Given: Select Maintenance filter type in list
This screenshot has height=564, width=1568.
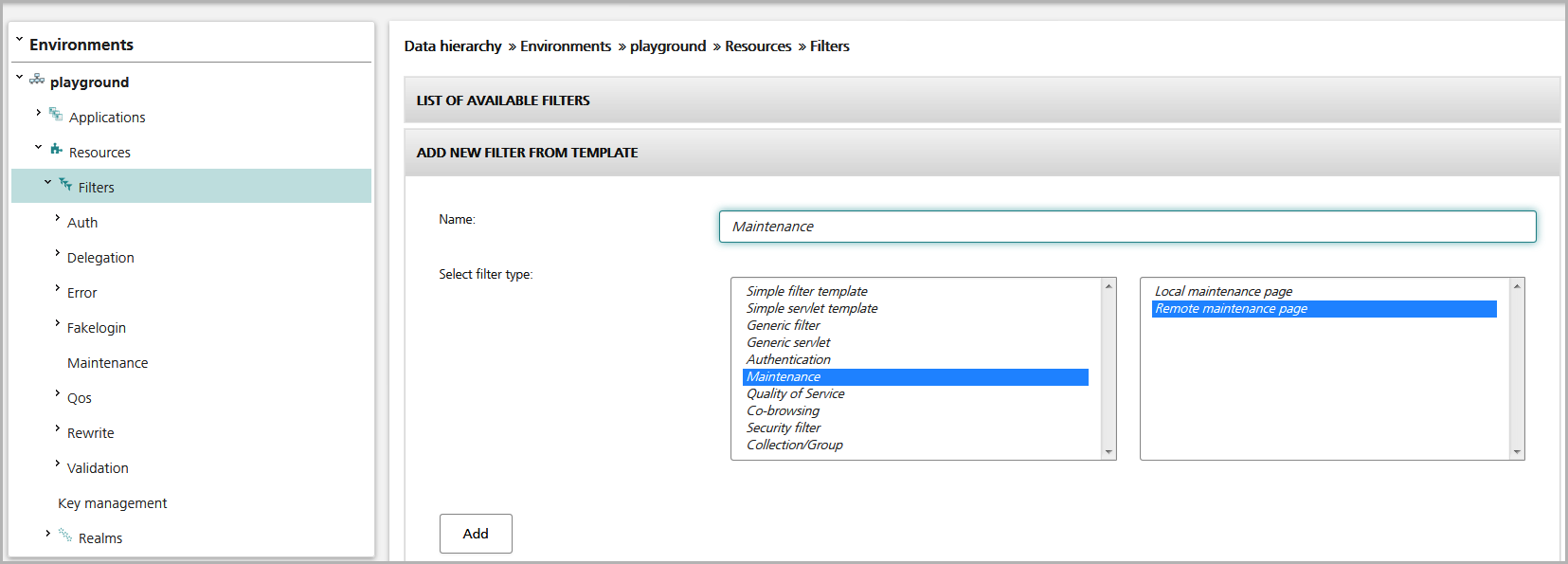Looking at the screenshot, I should click(x=915, y=377).
